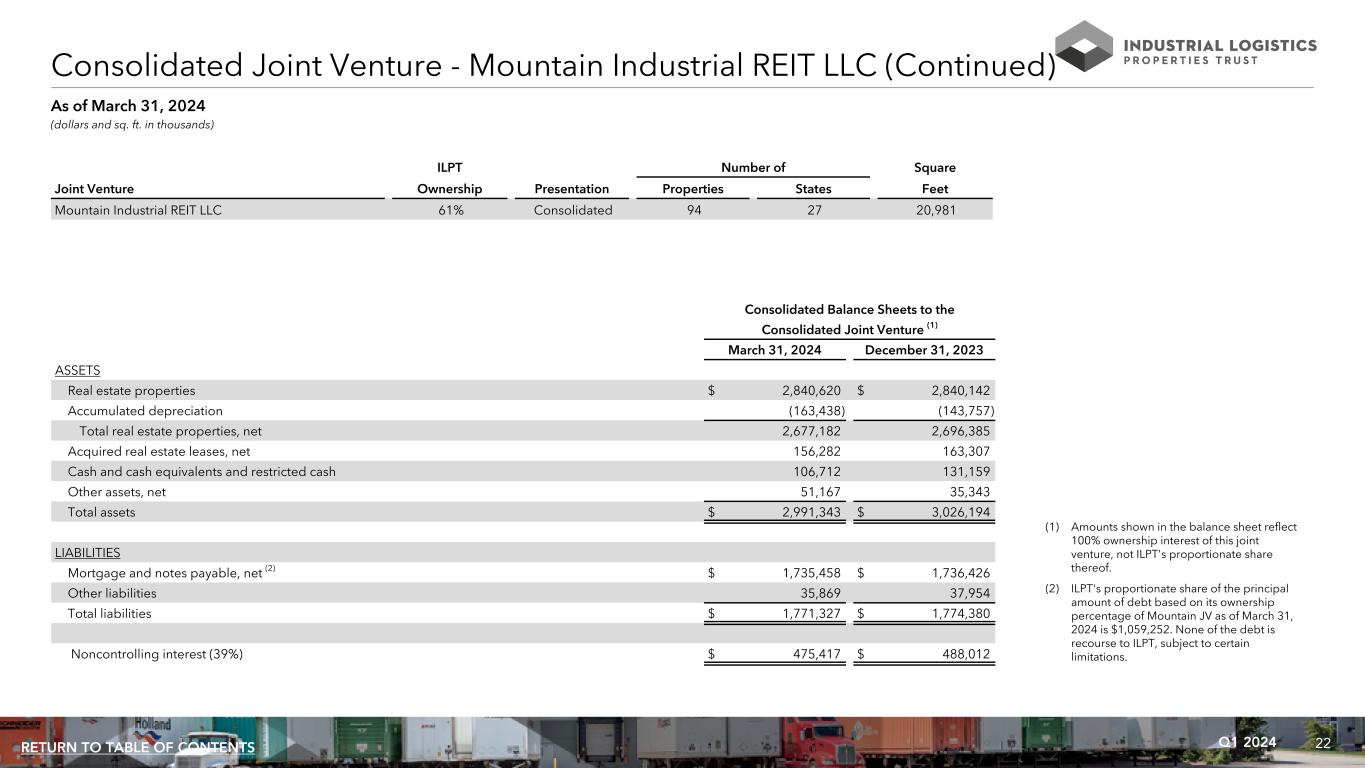
Task: Click the December 31, 2023 column header
Action: pos(923,350)
